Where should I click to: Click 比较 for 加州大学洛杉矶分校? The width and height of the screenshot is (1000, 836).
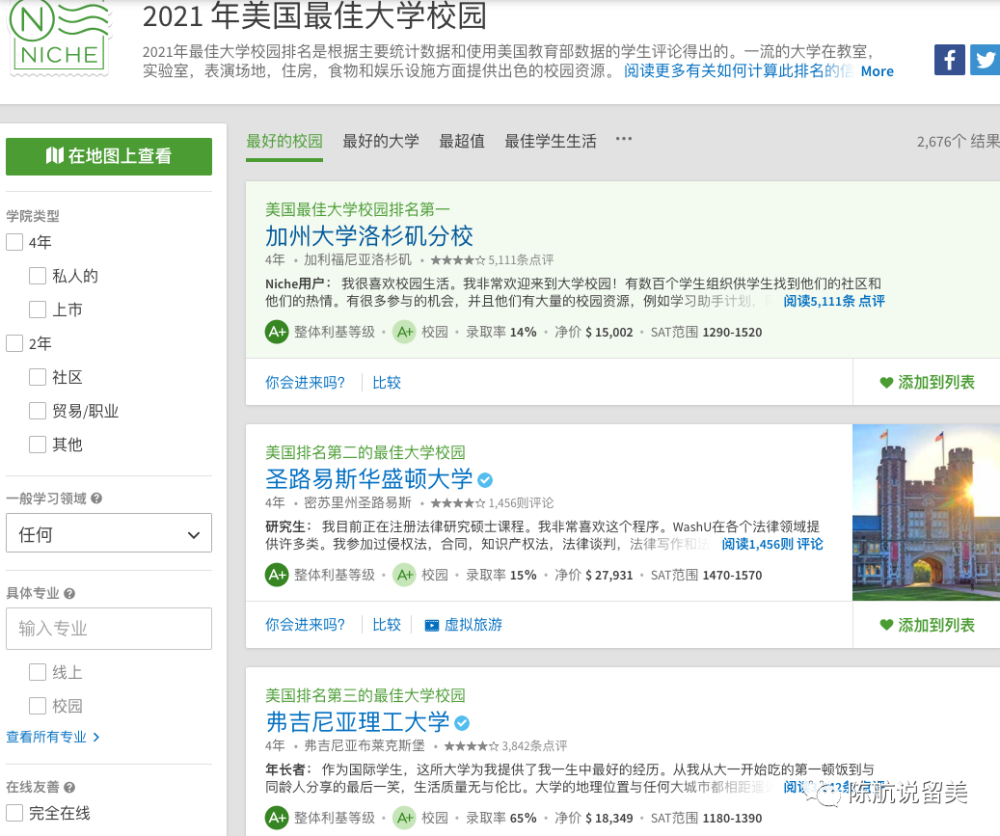[386, 383]
